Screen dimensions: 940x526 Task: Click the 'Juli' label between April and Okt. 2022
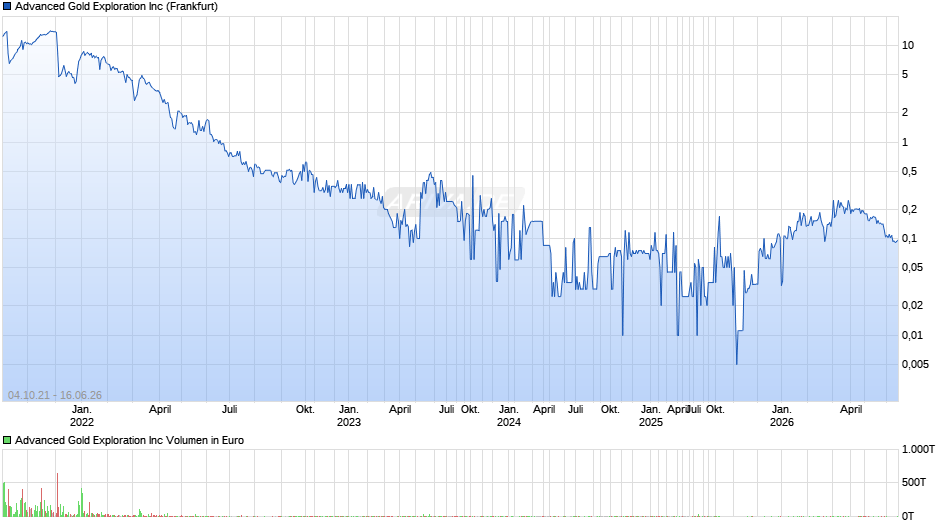click(x=230, y=410)
